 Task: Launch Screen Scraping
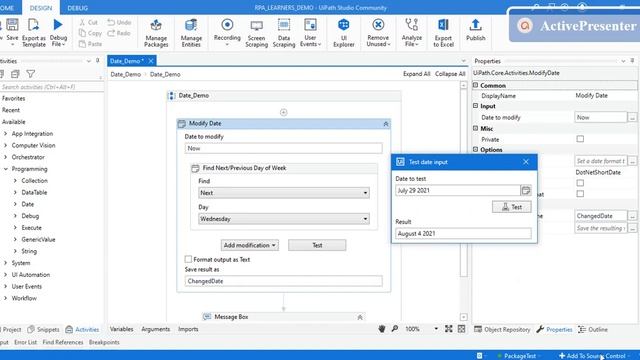tap(256, 32)
